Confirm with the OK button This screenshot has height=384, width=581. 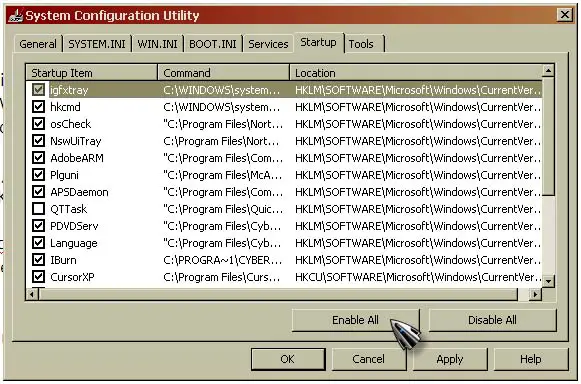tap(288, 359)
